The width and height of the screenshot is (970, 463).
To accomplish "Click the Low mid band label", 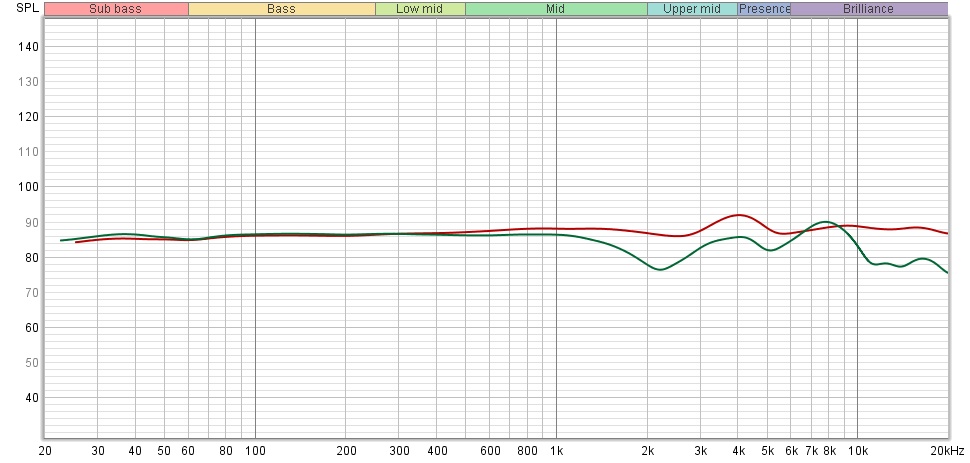I will [420, 9].
